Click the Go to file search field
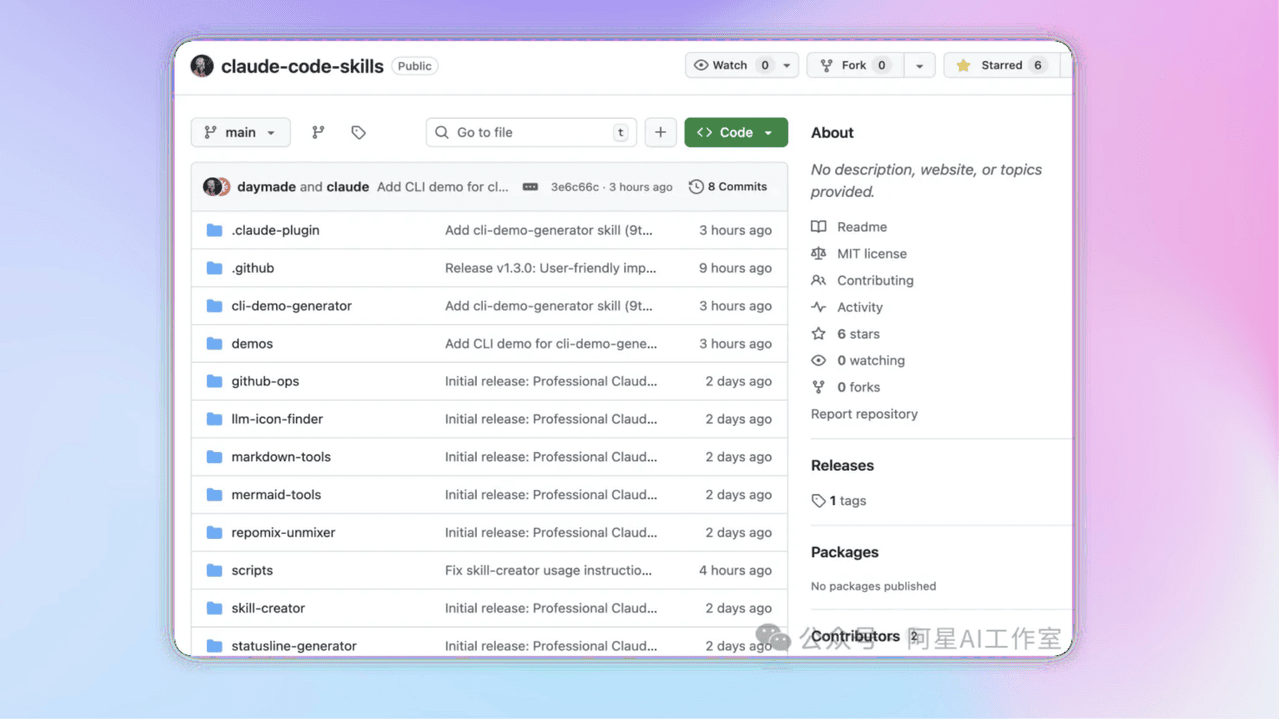1280x720 pixels. click(x=530, y=132)
